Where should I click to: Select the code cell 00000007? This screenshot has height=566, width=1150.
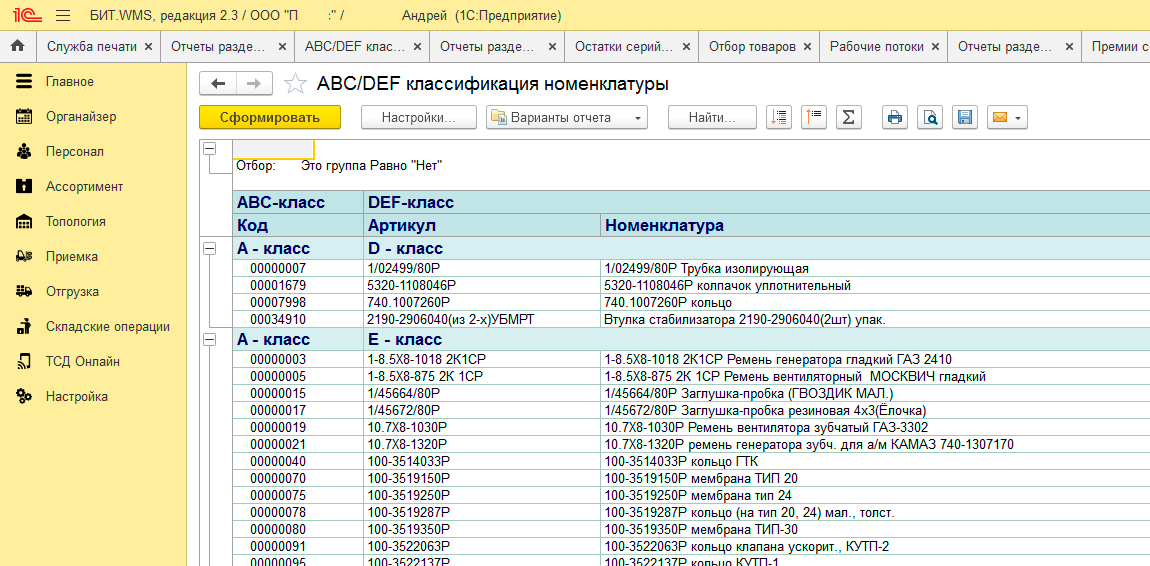click(x=299, y=268)
